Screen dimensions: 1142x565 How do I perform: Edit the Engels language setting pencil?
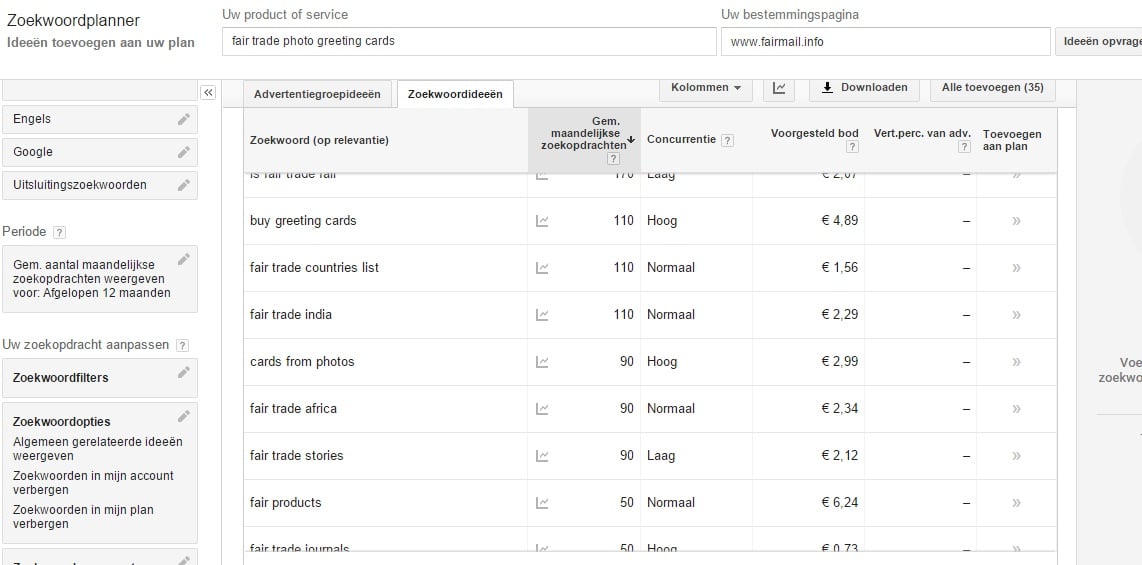click(184, 119)
